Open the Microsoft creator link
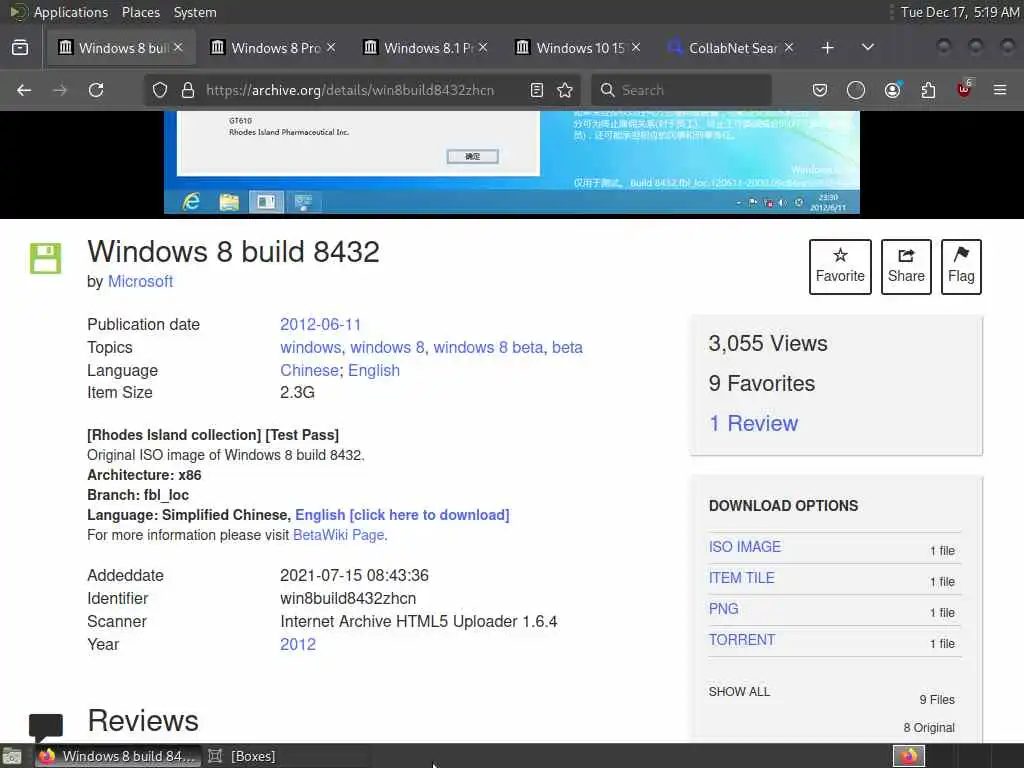Image resolution: width=1024 pixels, height=768 pixels. 140,281
